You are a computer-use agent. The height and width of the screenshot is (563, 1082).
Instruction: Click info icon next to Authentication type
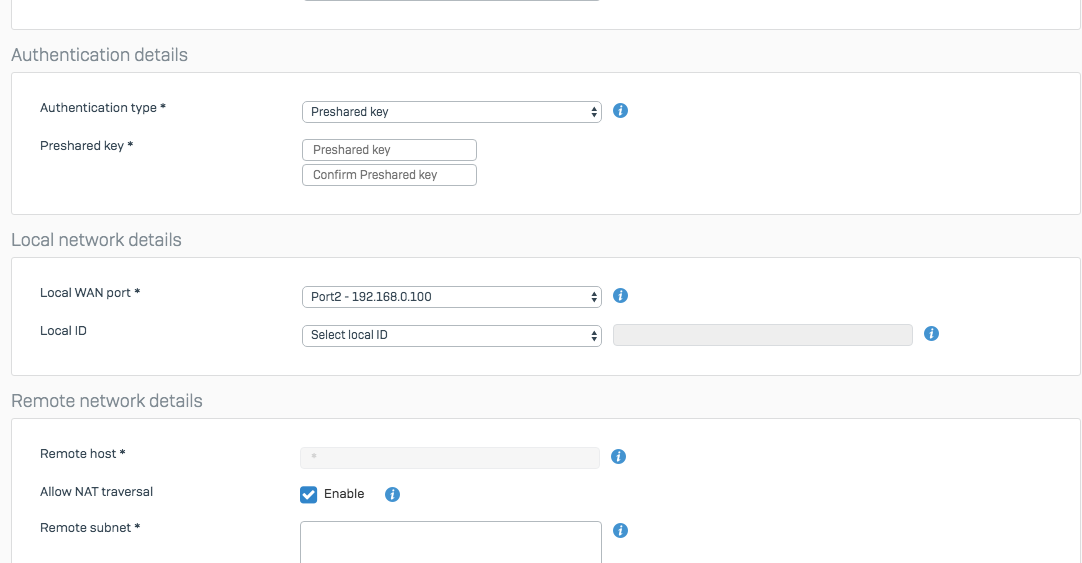620,111
